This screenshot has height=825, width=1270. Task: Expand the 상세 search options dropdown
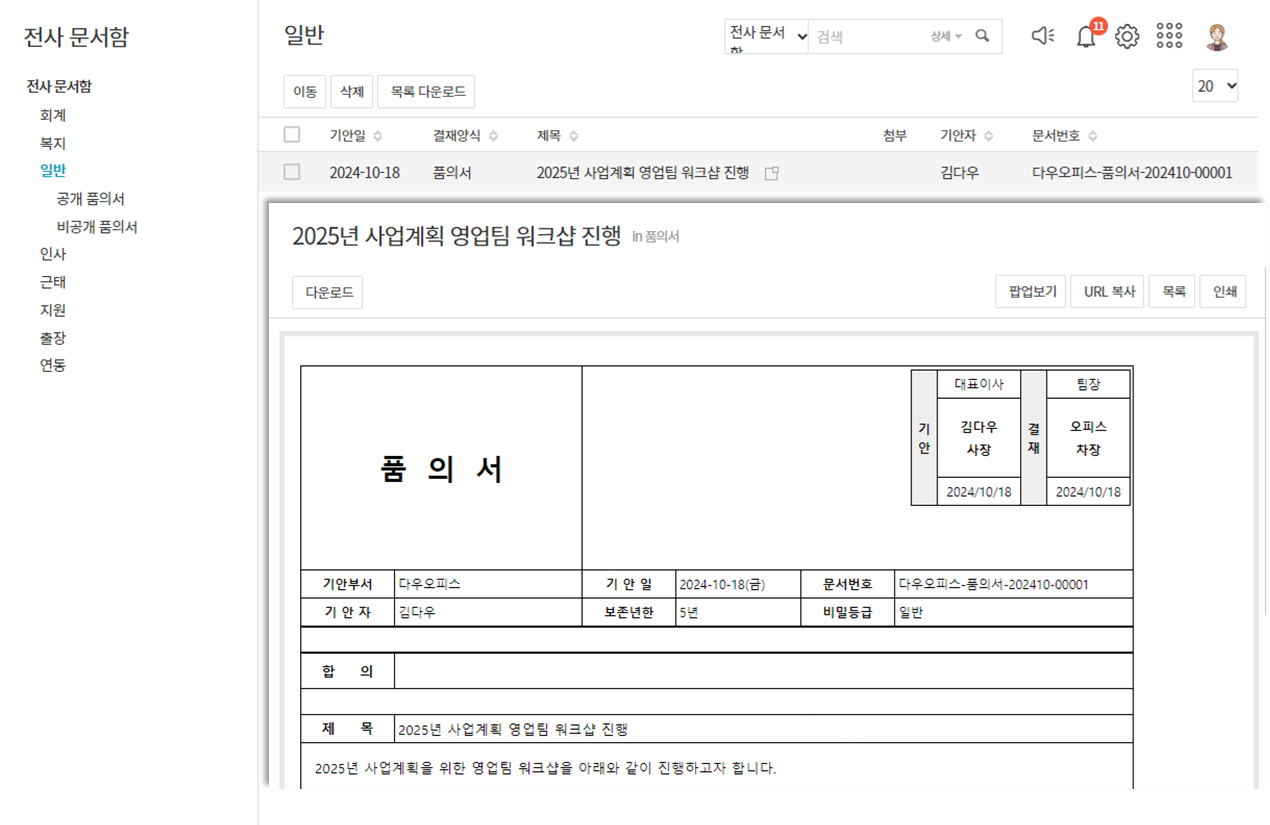(946, 36)
